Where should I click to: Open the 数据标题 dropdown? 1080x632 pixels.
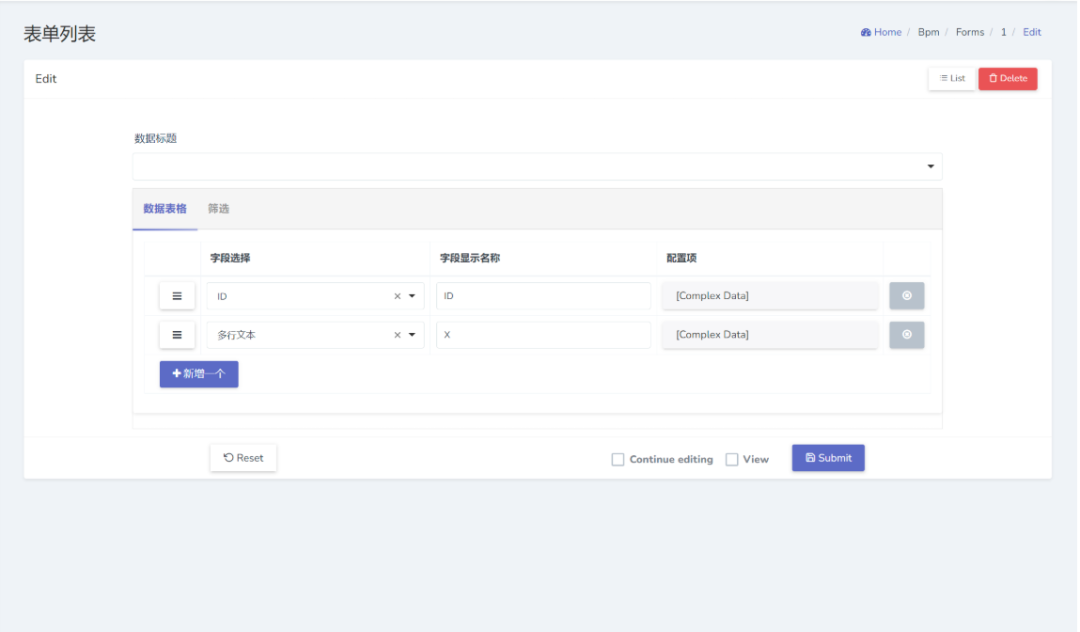tap(537, 166)
